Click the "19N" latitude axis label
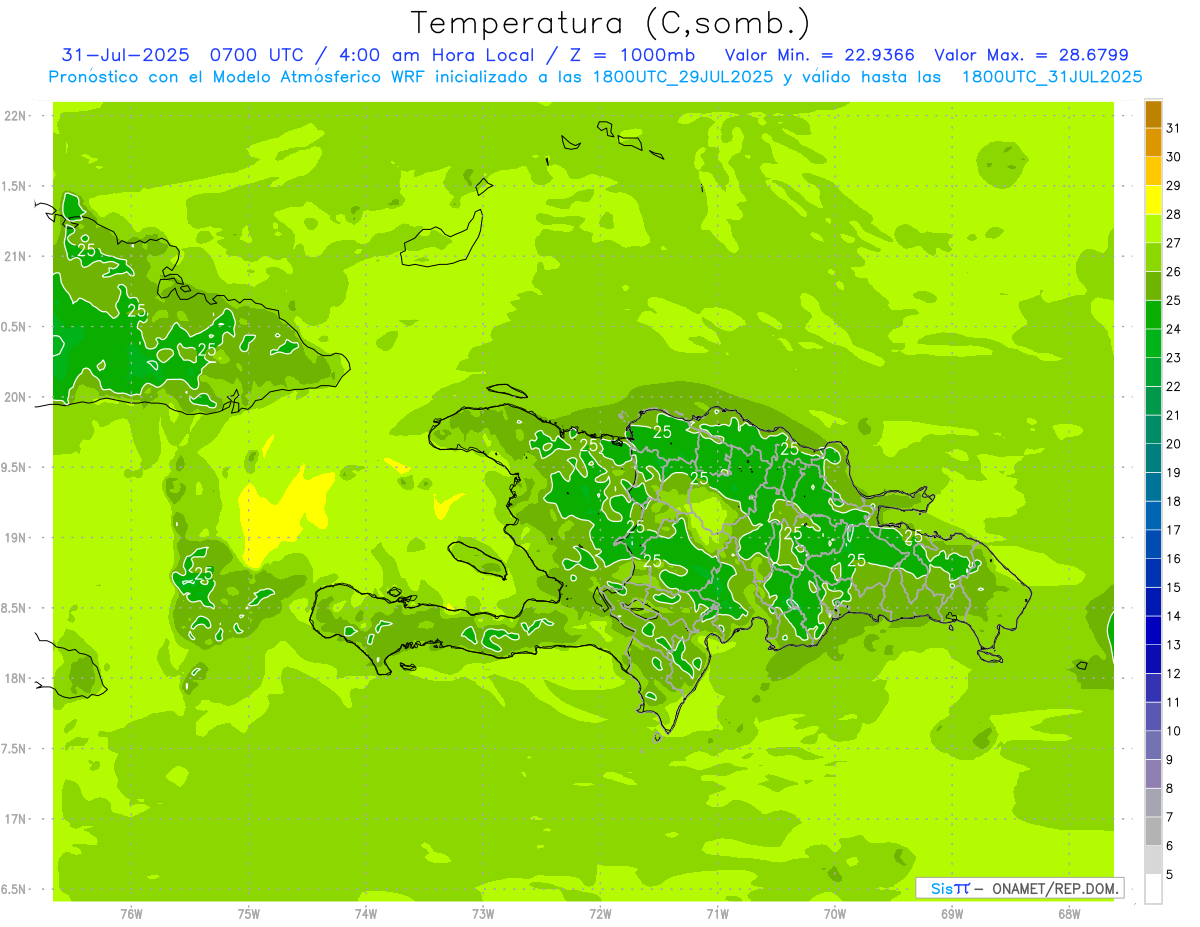1200x927 pixels. pyautogui.click(x=16, y=538)
